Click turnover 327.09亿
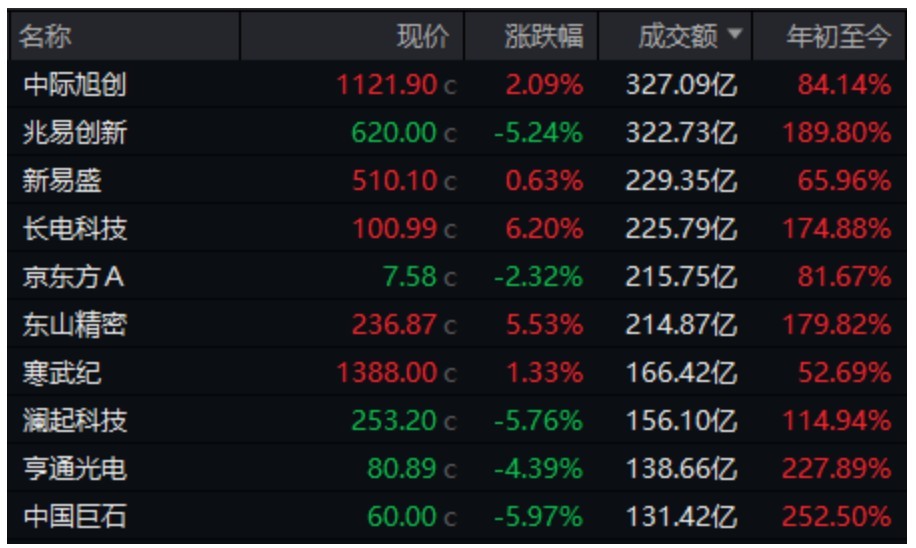 [x=681, y=85]
